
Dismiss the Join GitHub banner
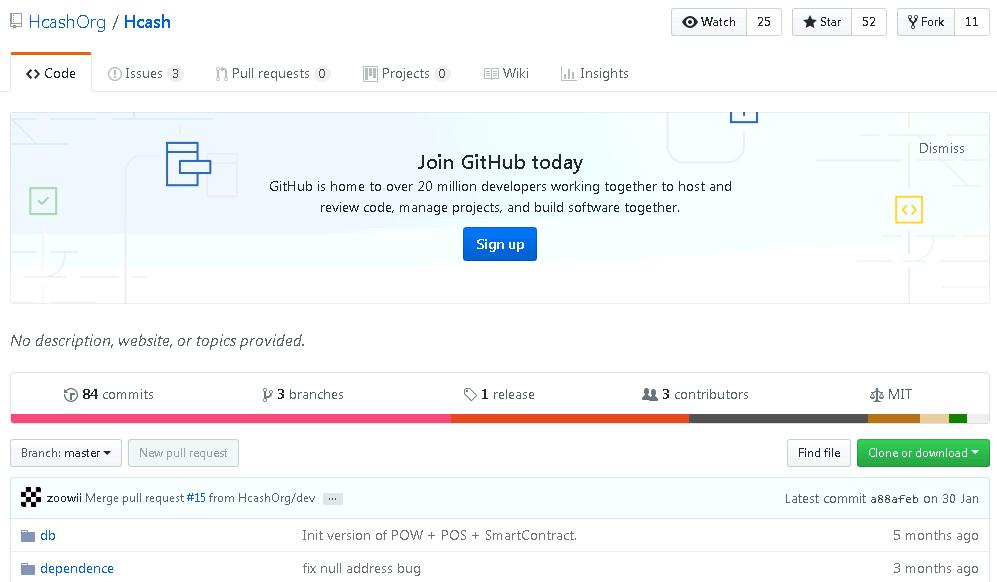click(x=941, y=148)
